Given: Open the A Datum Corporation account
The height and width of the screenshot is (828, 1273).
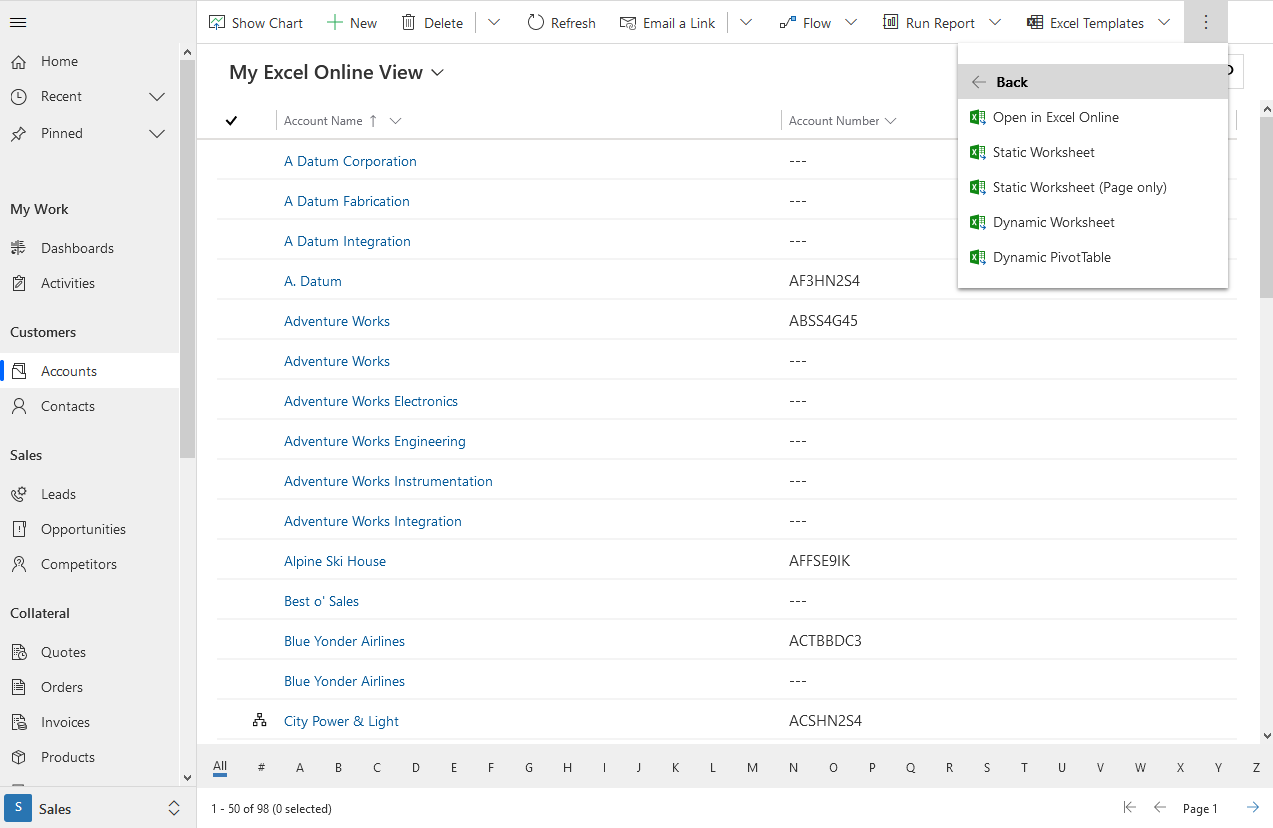Looking at the screenshot, I should (350, 160).
